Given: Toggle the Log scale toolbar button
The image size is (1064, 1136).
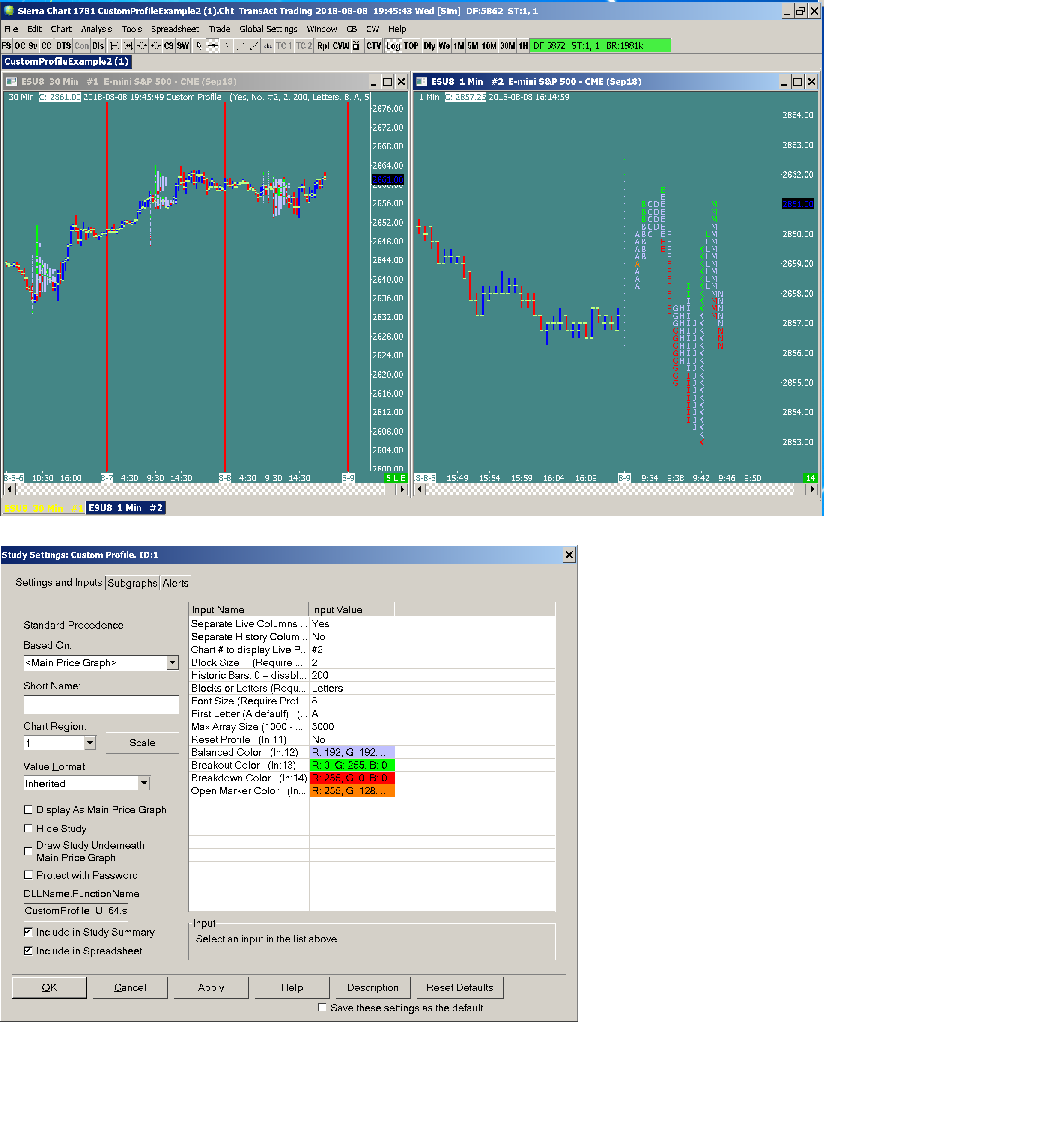Looking at the screenshot, I should pos(393,46).
